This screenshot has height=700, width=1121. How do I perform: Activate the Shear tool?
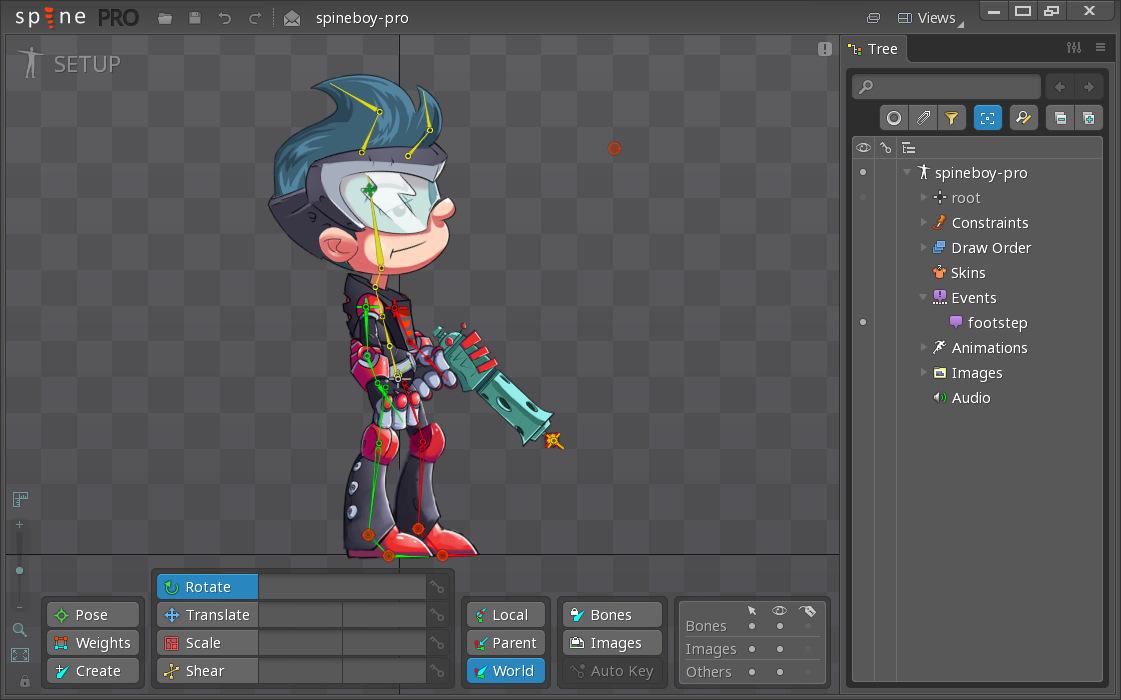207,671
